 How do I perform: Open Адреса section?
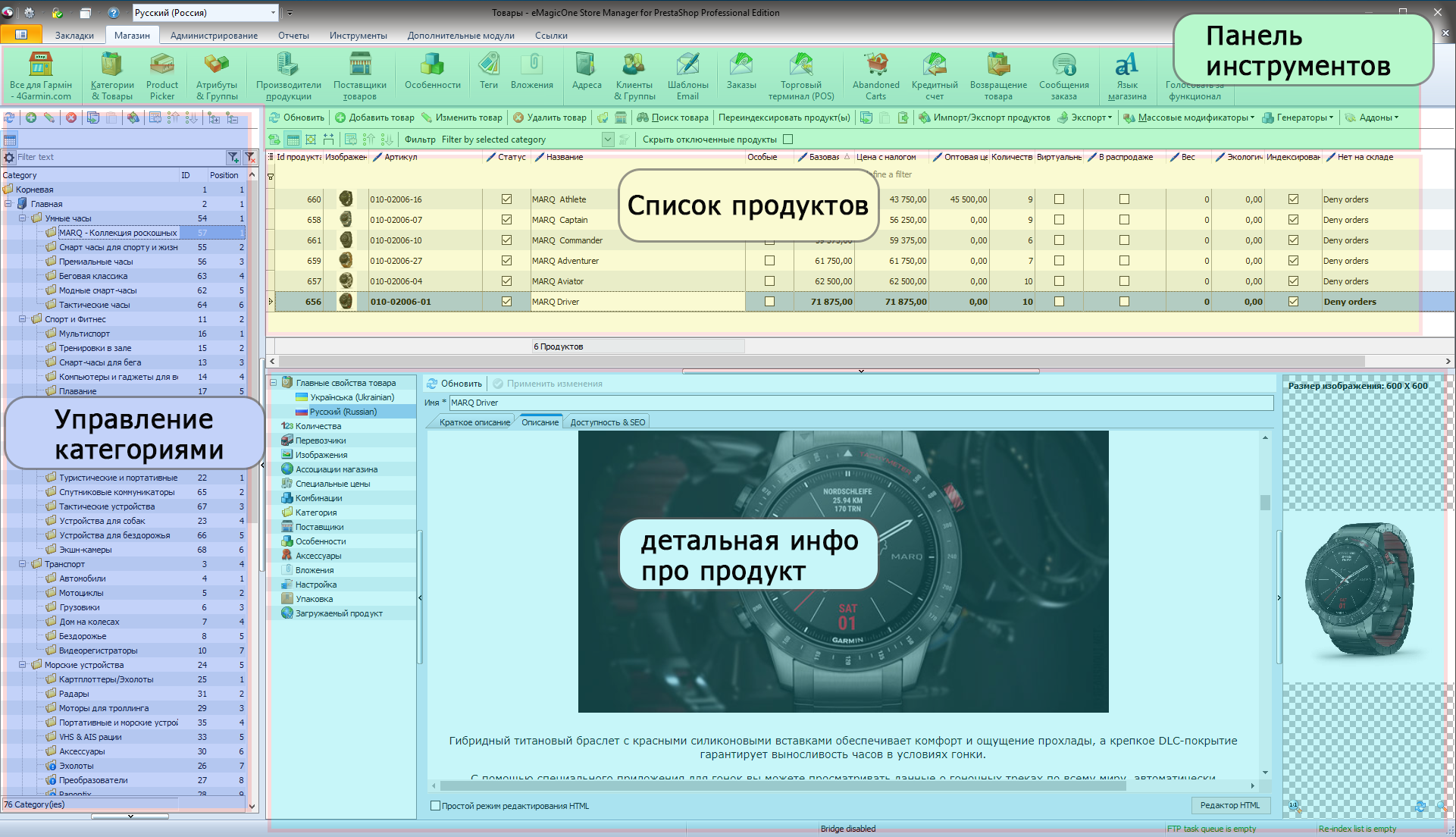tap(587, 72)
